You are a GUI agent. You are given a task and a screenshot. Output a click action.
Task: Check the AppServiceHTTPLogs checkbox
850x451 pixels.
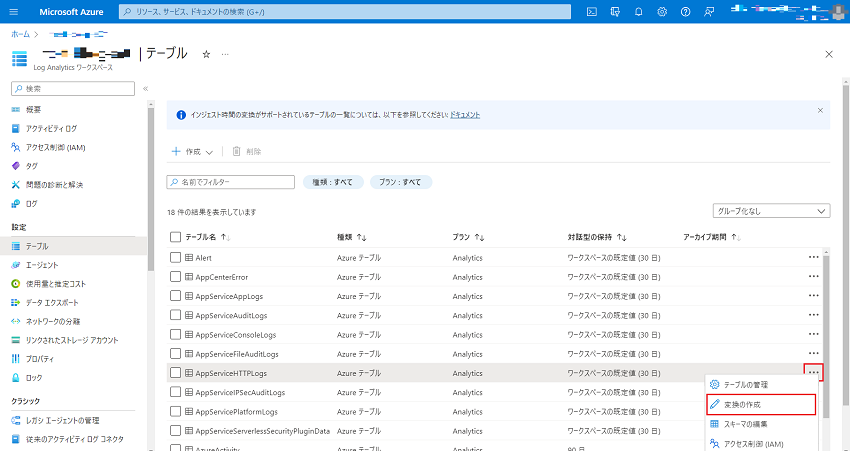(x=175, y=373)
